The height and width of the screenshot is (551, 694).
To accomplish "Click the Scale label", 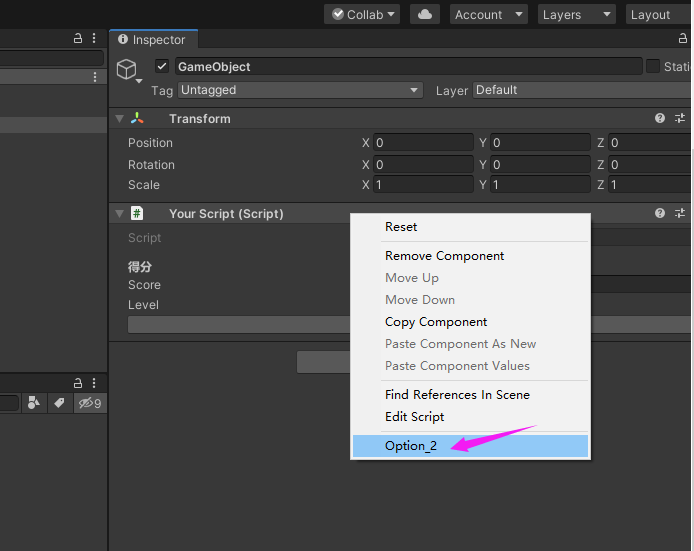I will click(144, 185).
